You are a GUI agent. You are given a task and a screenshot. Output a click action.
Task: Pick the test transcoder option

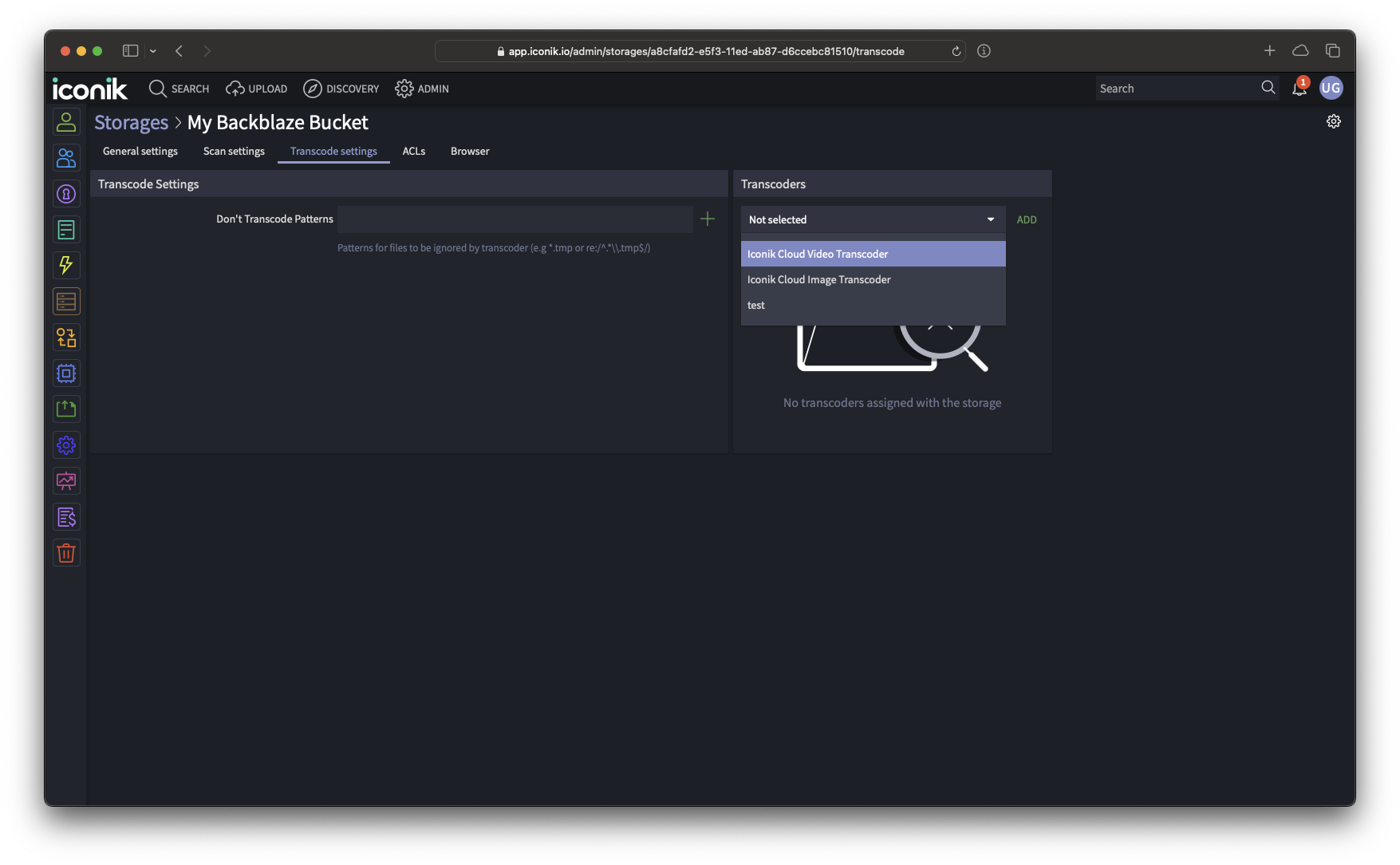pyautogui.click(x=873, y=305)
